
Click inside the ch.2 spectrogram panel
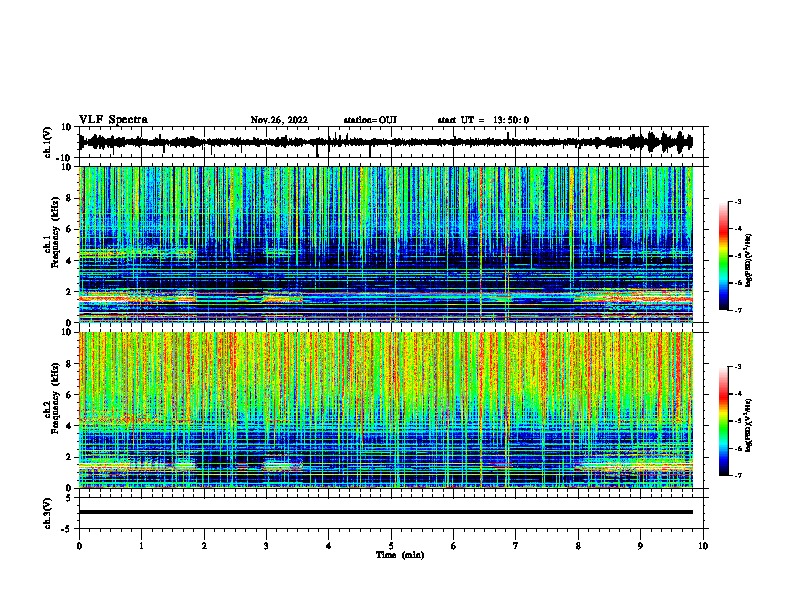pos(386,410)
